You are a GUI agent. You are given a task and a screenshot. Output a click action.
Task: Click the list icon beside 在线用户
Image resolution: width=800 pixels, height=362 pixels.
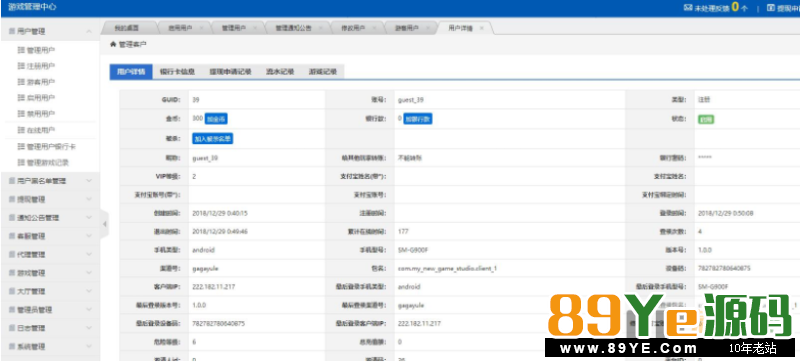[x=21, y=130]
